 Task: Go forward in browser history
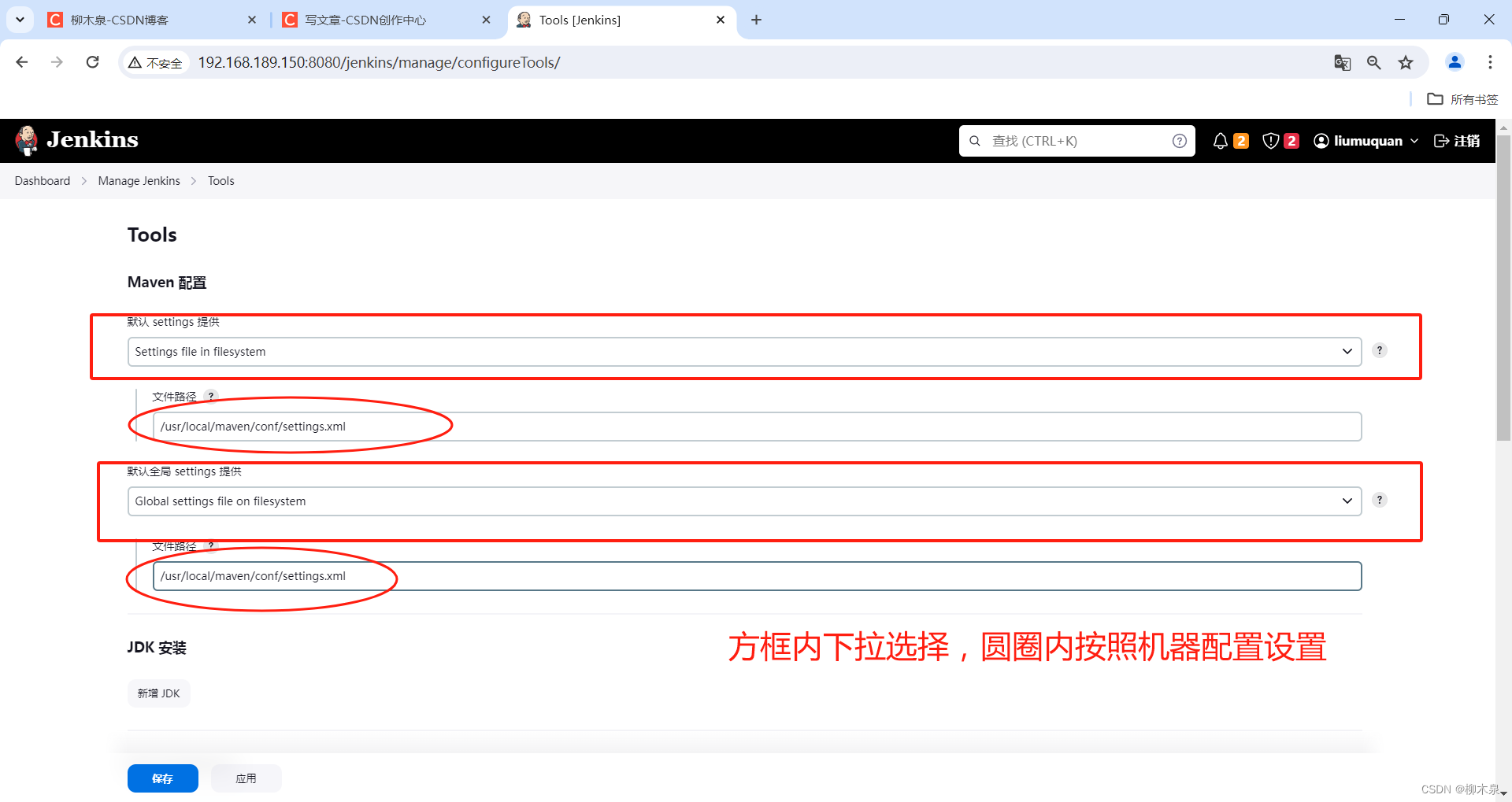tap(57, 61)
